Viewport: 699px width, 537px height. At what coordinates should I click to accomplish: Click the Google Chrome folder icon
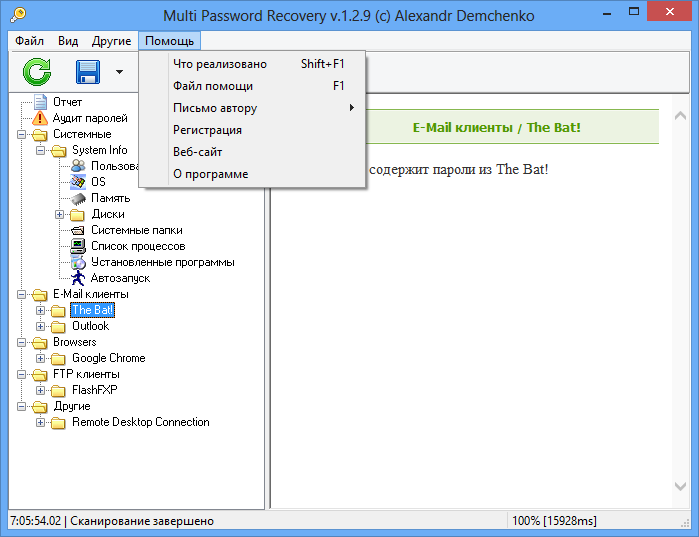(x=58, y=359)
